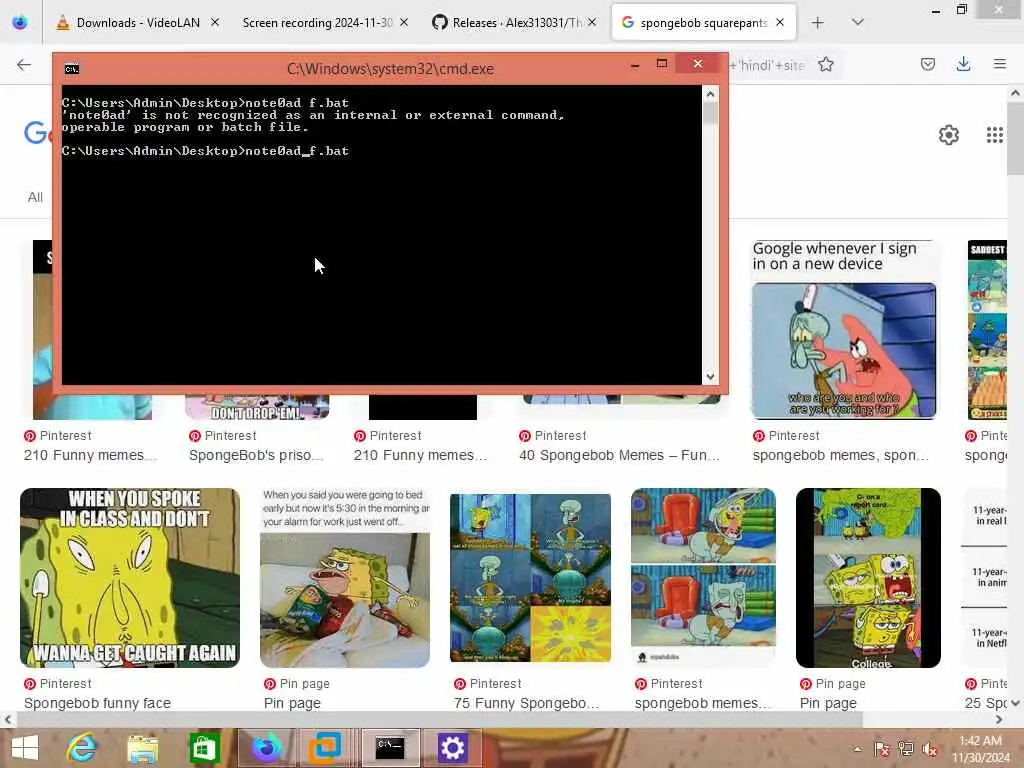This screenshot has height=768, width=1024.
Task: Open the caveman SpongeBob in bed meme
Action: coord(345,578)
